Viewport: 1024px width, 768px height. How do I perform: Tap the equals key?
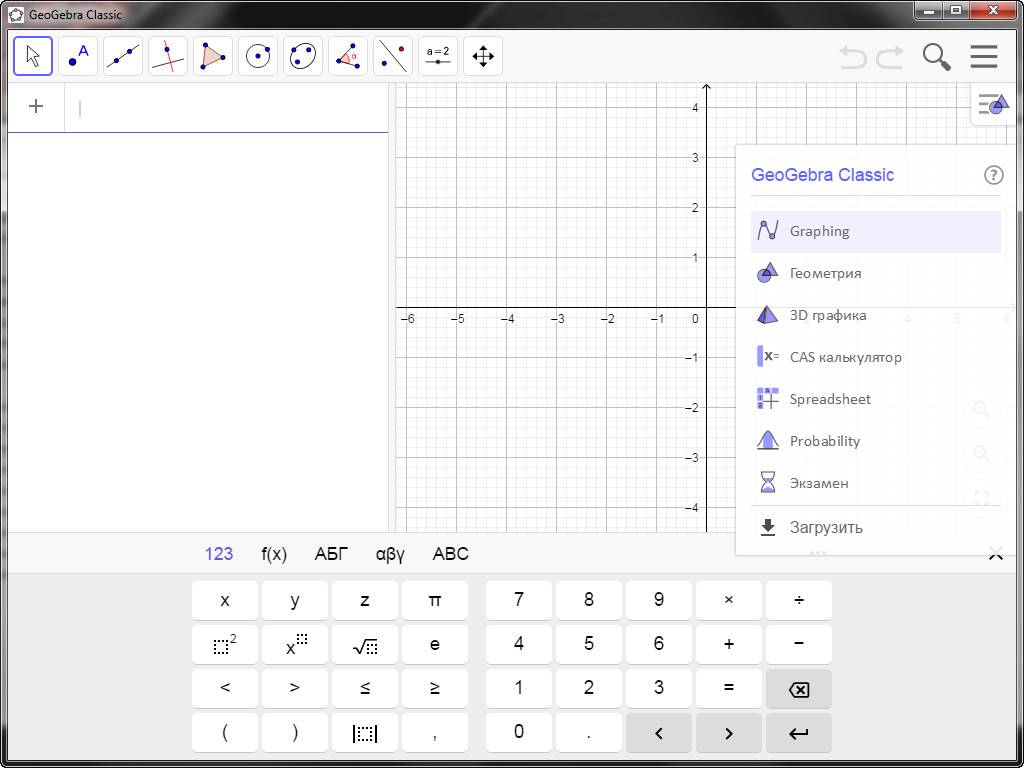[729, 688]
